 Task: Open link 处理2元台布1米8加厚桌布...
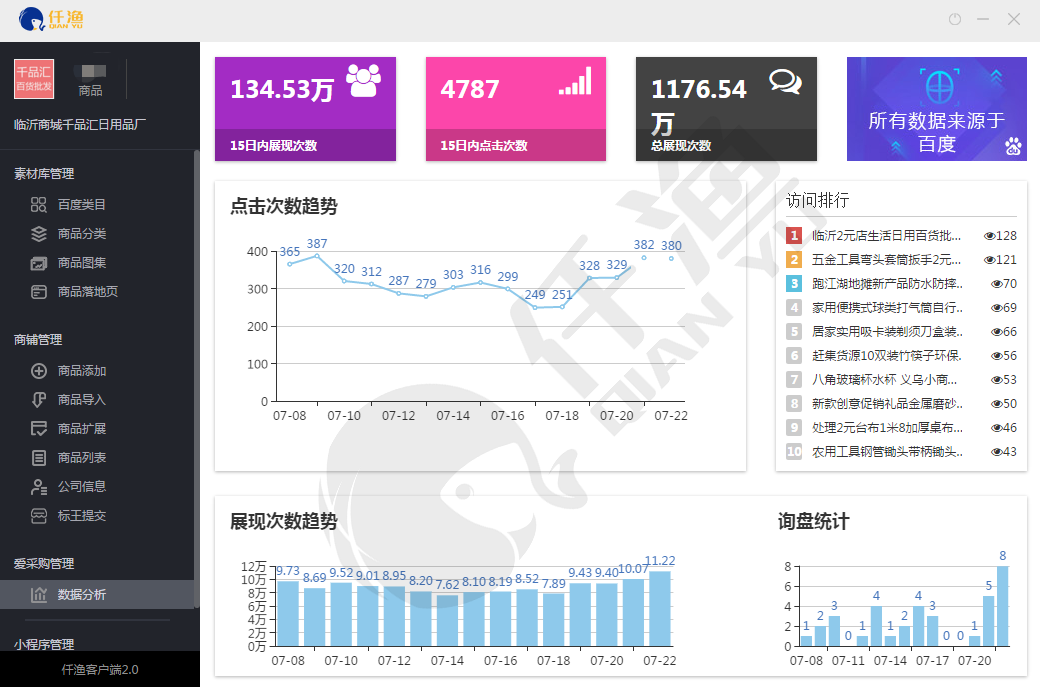(887, 428)
